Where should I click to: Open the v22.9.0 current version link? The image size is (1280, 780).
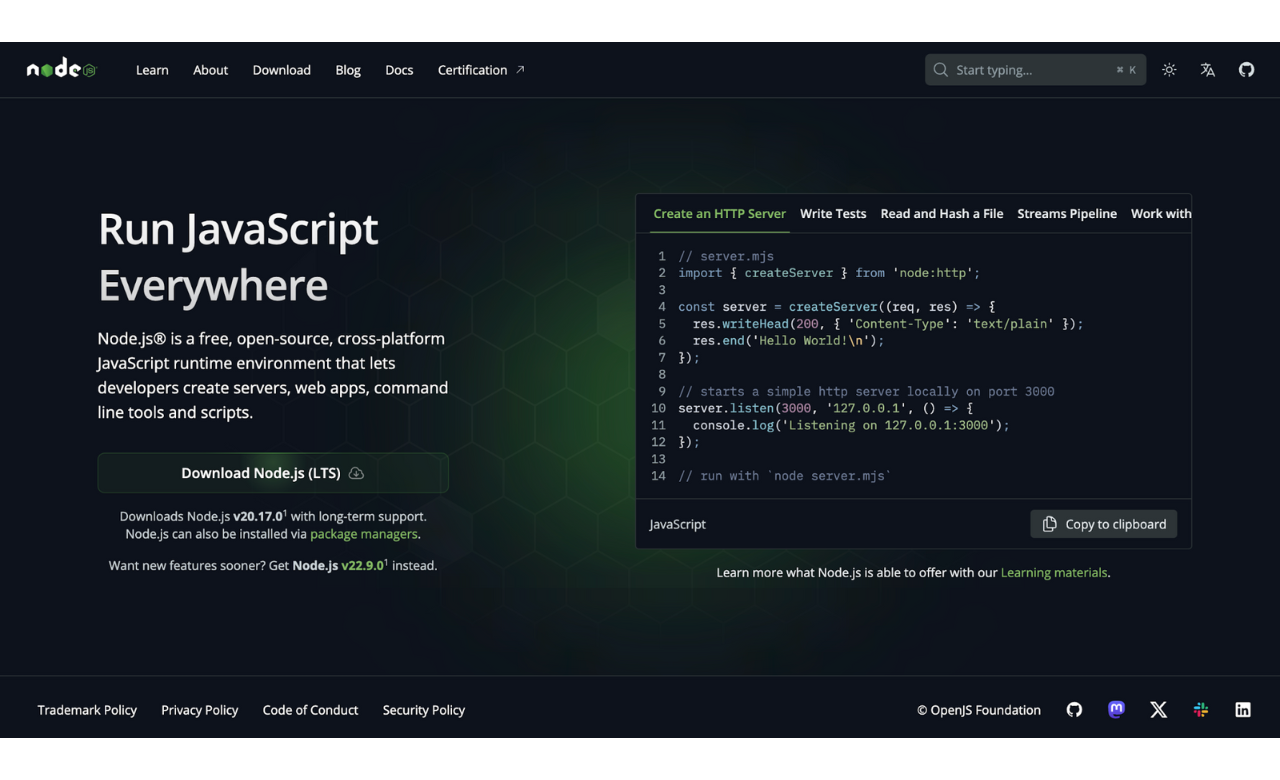click(363, 565)
